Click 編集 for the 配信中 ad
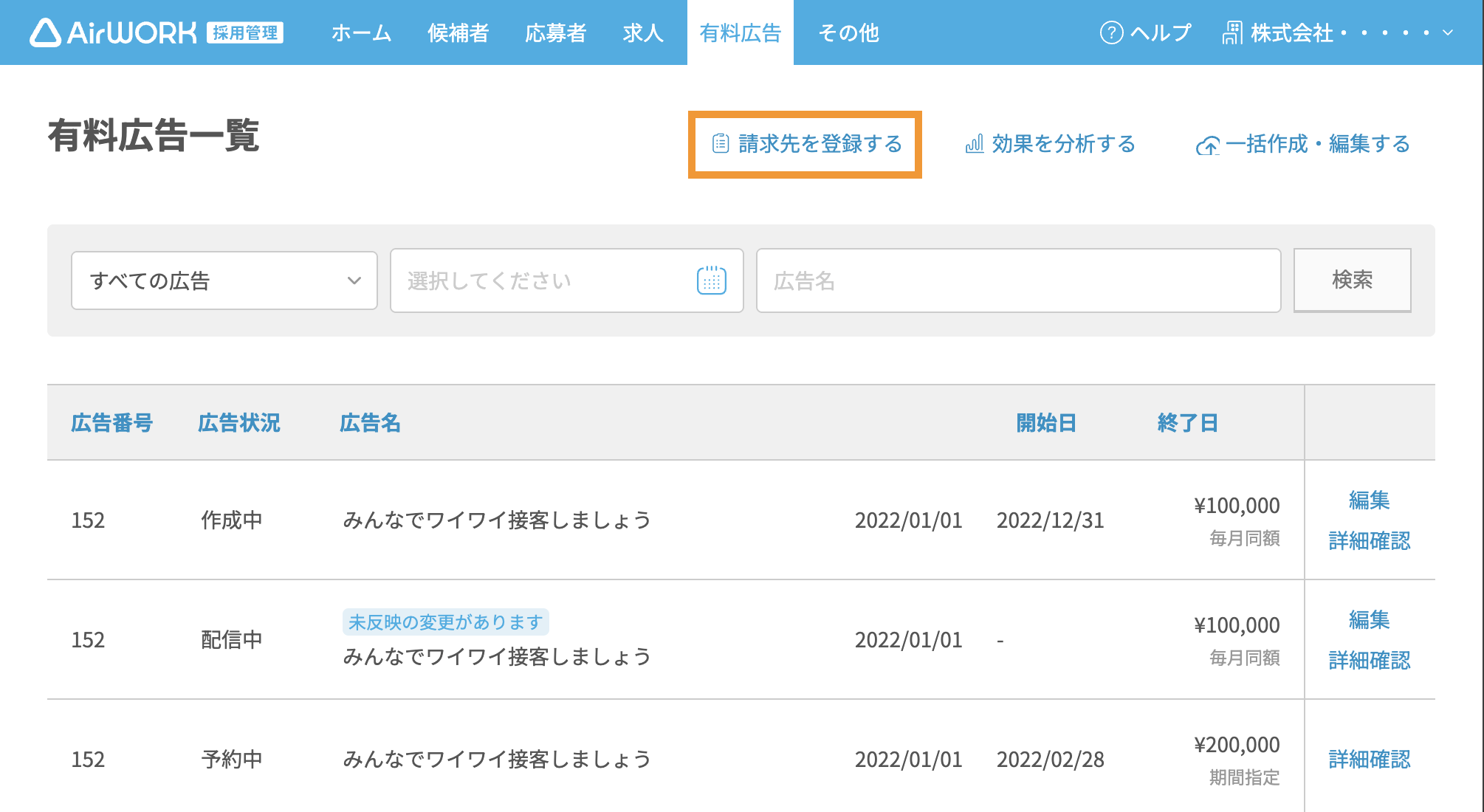 (1370, 619)
